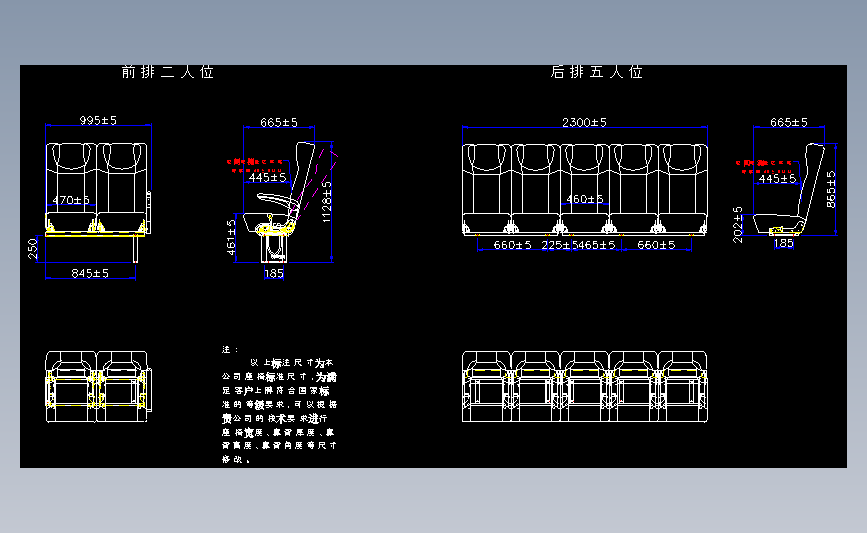
Task: Click 665±5 above the 865±5 side view
Action: [x=789, y=122]
